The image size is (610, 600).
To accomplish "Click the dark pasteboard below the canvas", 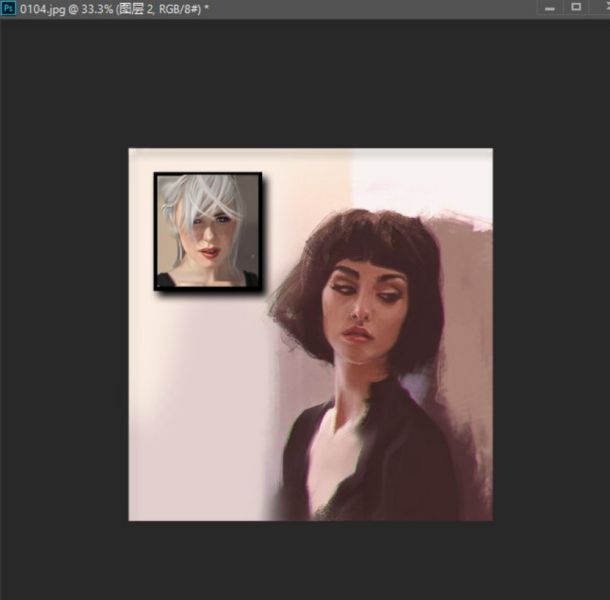I will (x=310, y=560).
